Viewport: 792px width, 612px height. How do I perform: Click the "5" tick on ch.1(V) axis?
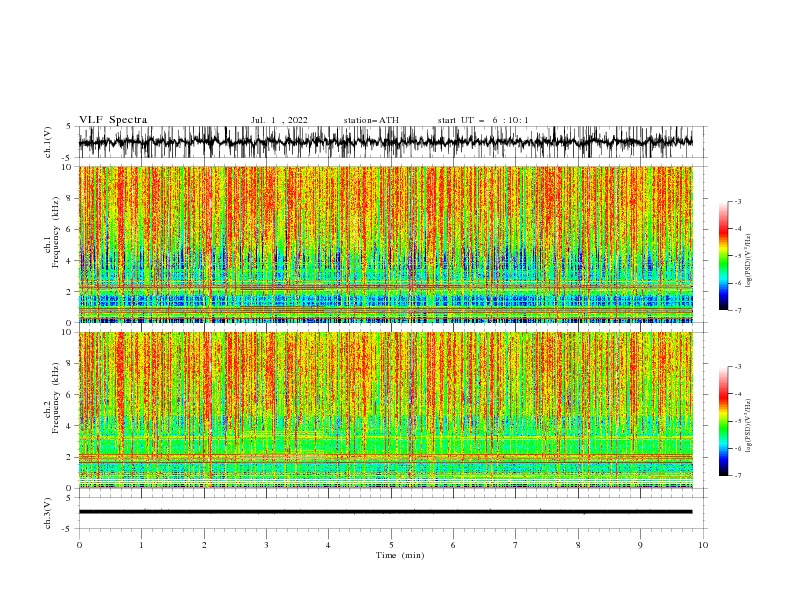(69, 127)
